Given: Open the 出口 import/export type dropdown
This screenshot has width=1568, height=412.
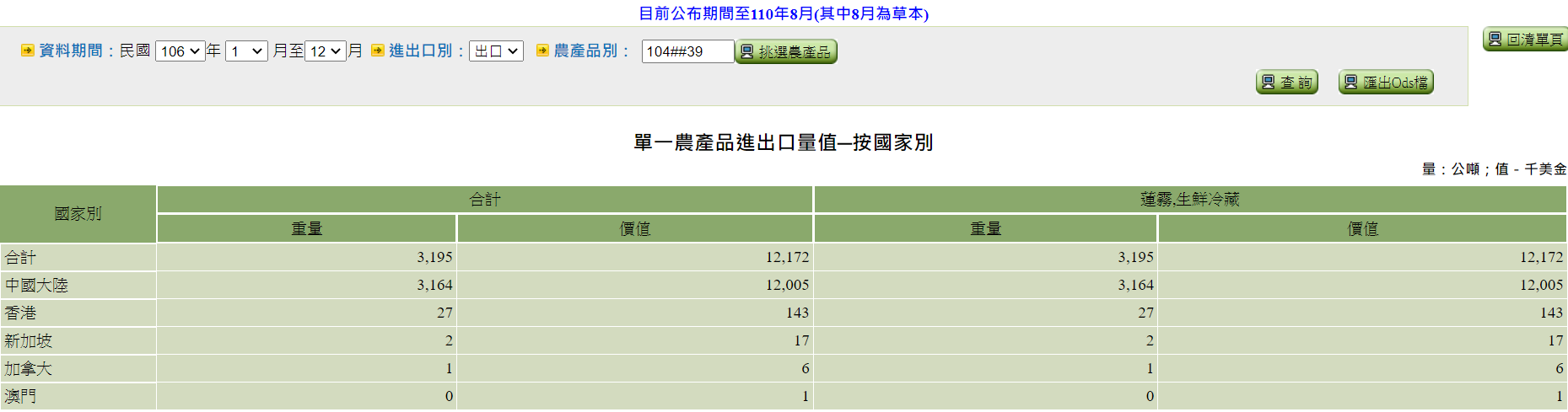Looking at the screenshot, I should (x=496, y=51).
